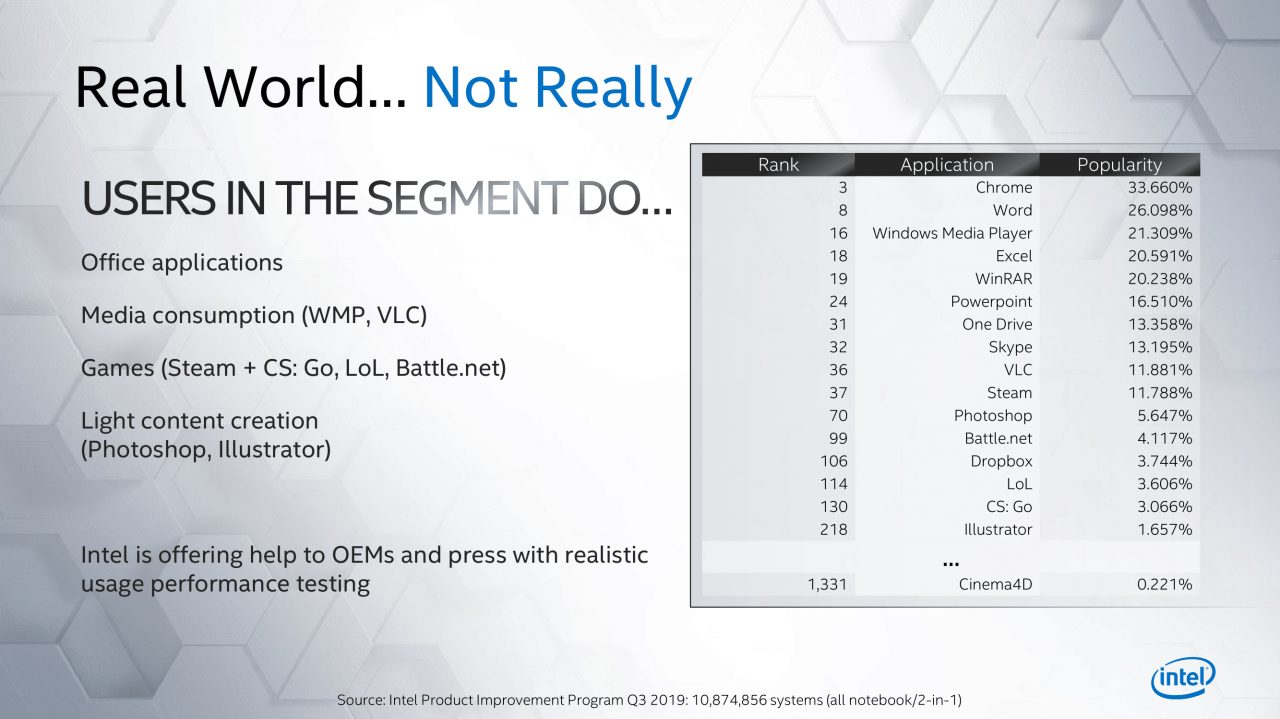
Task: Click the Cinema4D row at table bottom
Action: pos(950,584)
